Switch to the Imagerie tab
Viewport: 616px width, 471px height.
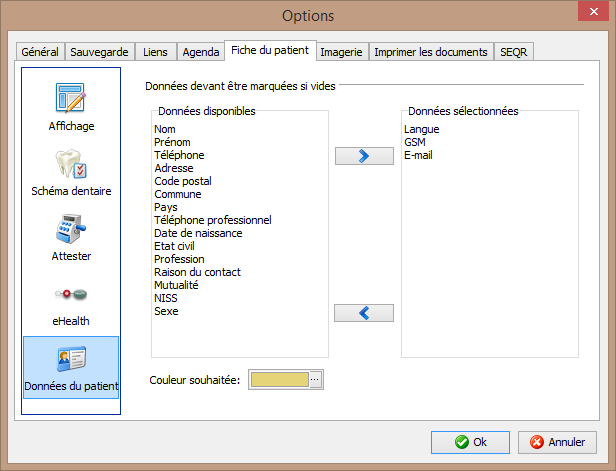342,51
